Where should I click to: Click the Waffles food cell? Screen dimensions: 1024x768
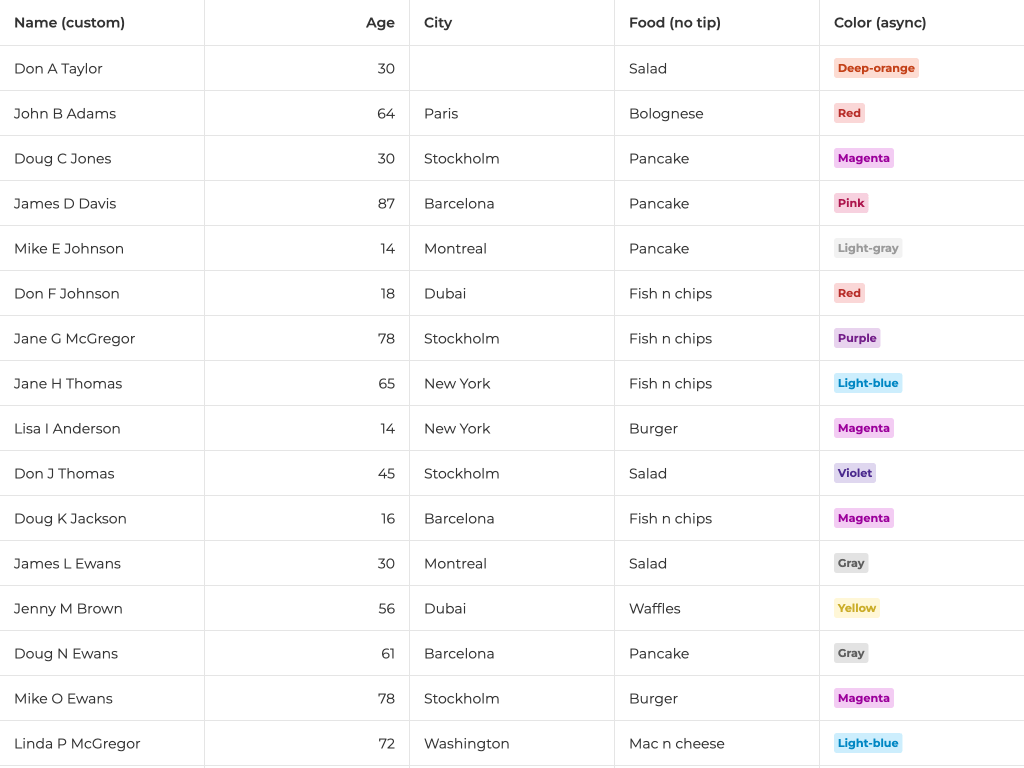click(654, 608)
